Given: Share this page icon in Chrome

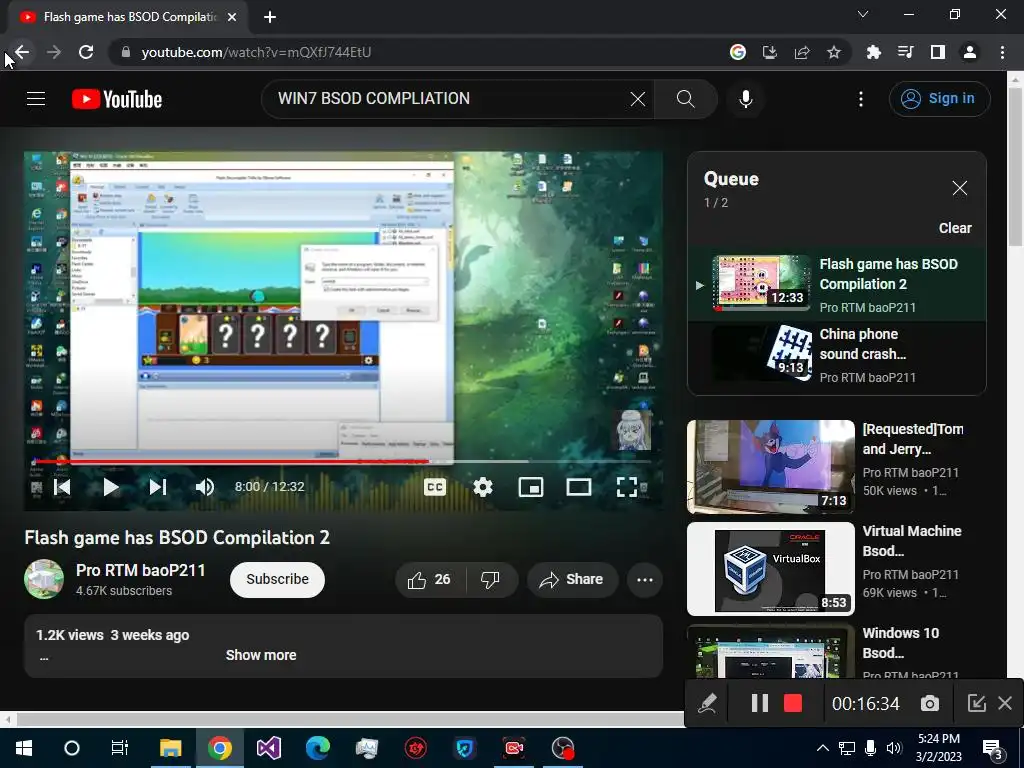Looking at the screenshot, I should click(802, 52).
